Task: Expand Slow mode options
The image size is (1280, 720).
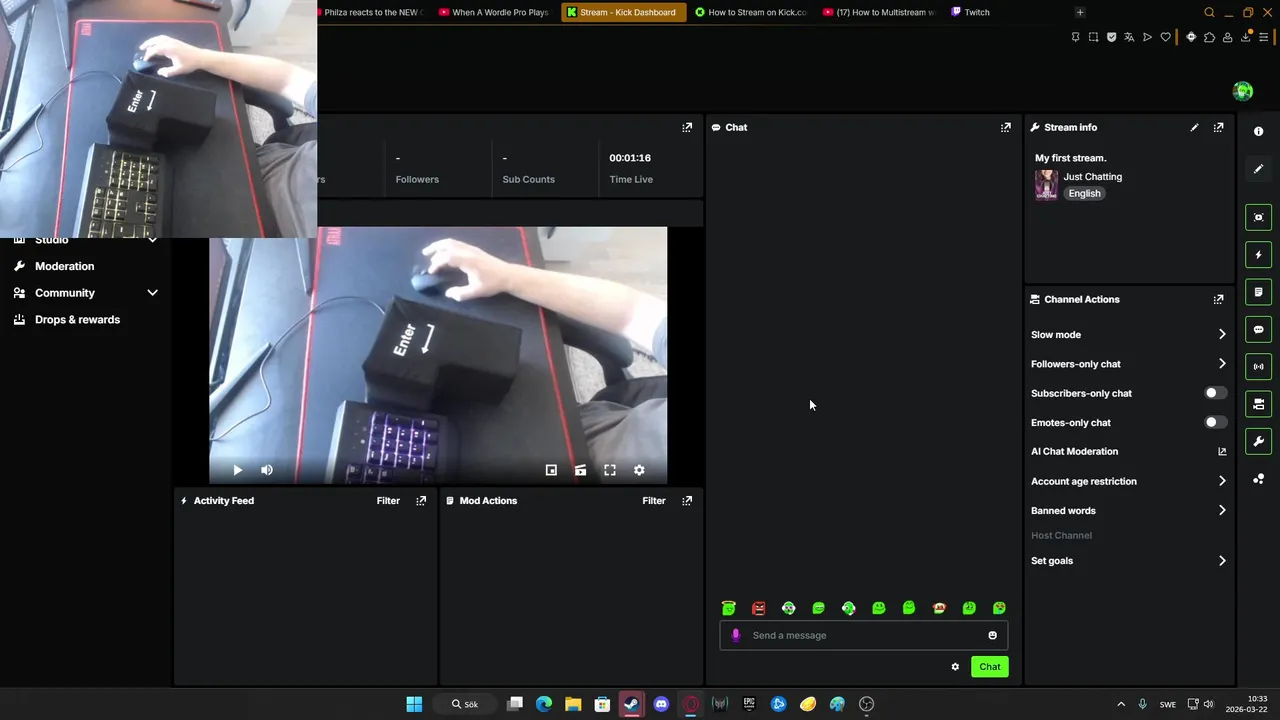Action: tap(1222, 335)
